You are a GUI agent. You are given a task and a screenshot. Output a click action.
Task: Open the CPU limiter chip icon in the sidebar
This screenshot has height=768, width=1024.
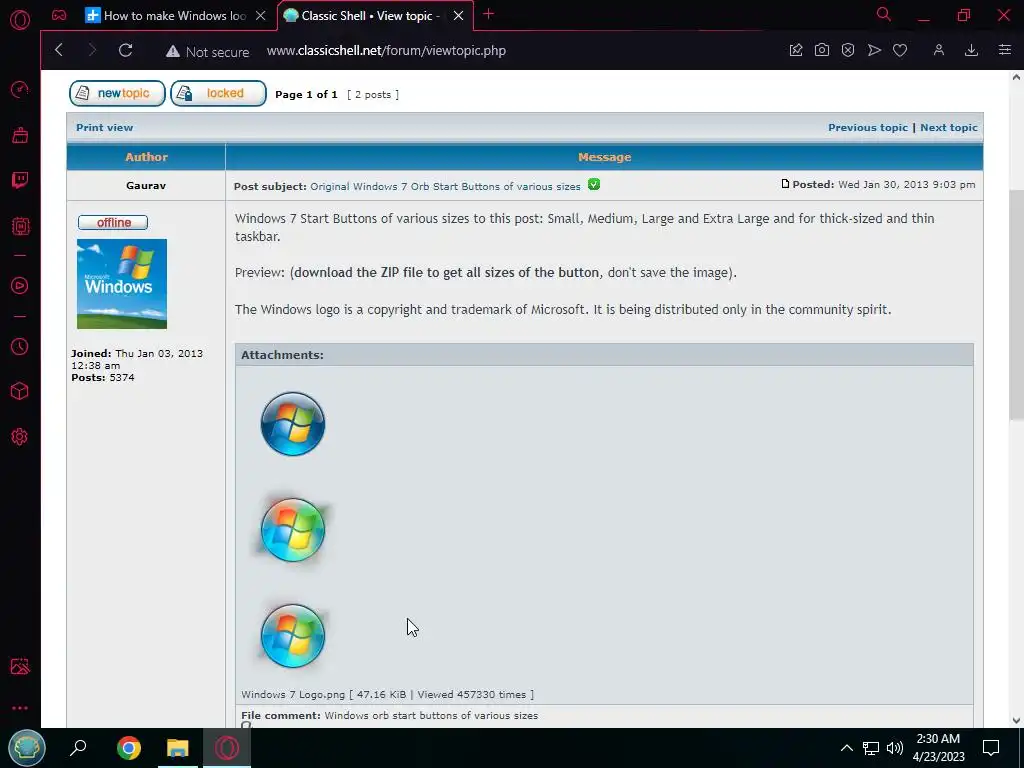[20, 227]
